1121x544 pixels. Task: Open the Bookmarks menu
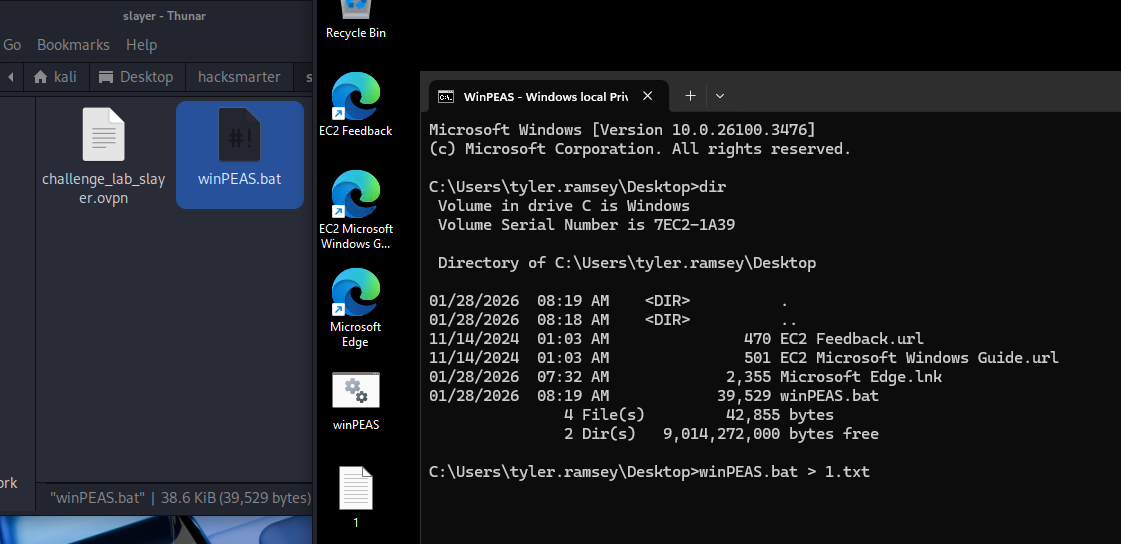72,45
